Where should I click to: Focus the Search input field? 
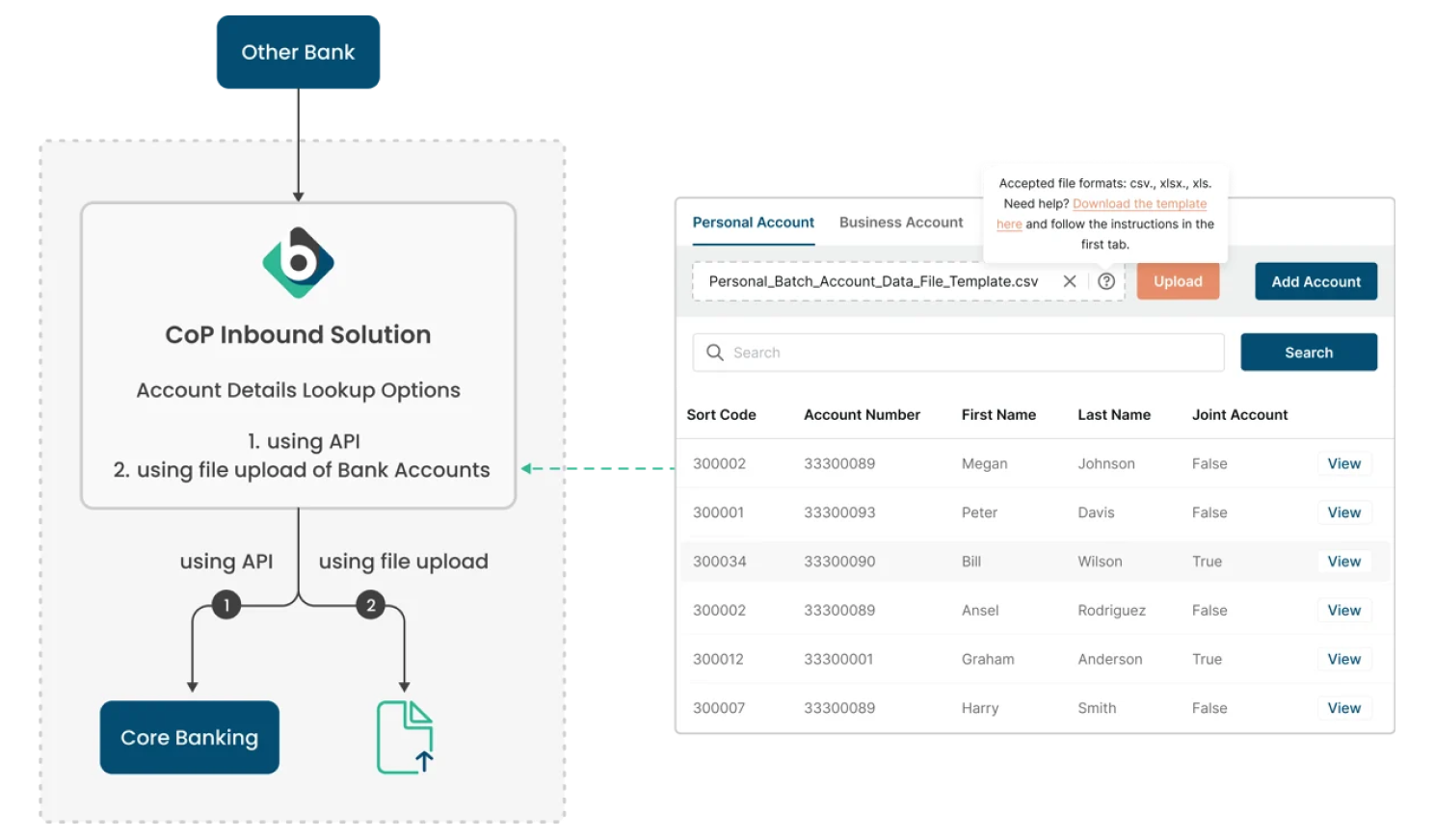pos(958,353)
